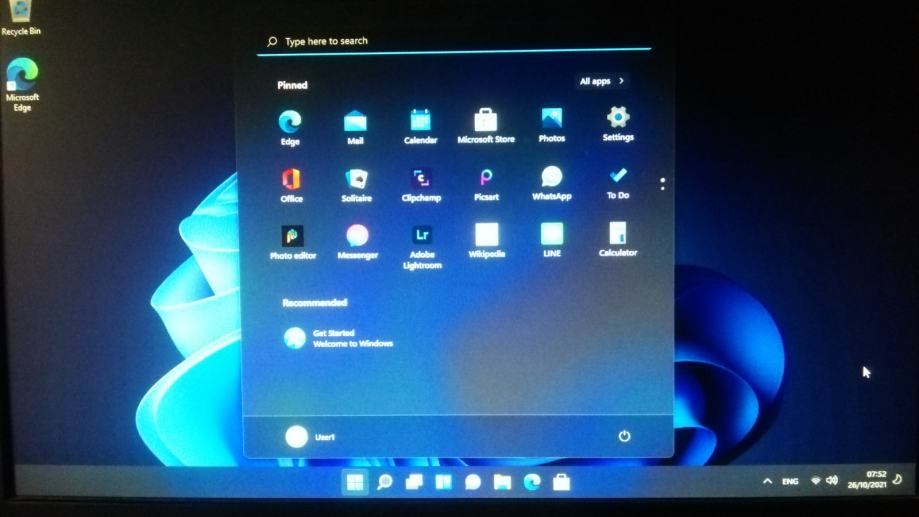Open the Calendar app
Viewport: 919px width, 517px height.
coord(420,126)
